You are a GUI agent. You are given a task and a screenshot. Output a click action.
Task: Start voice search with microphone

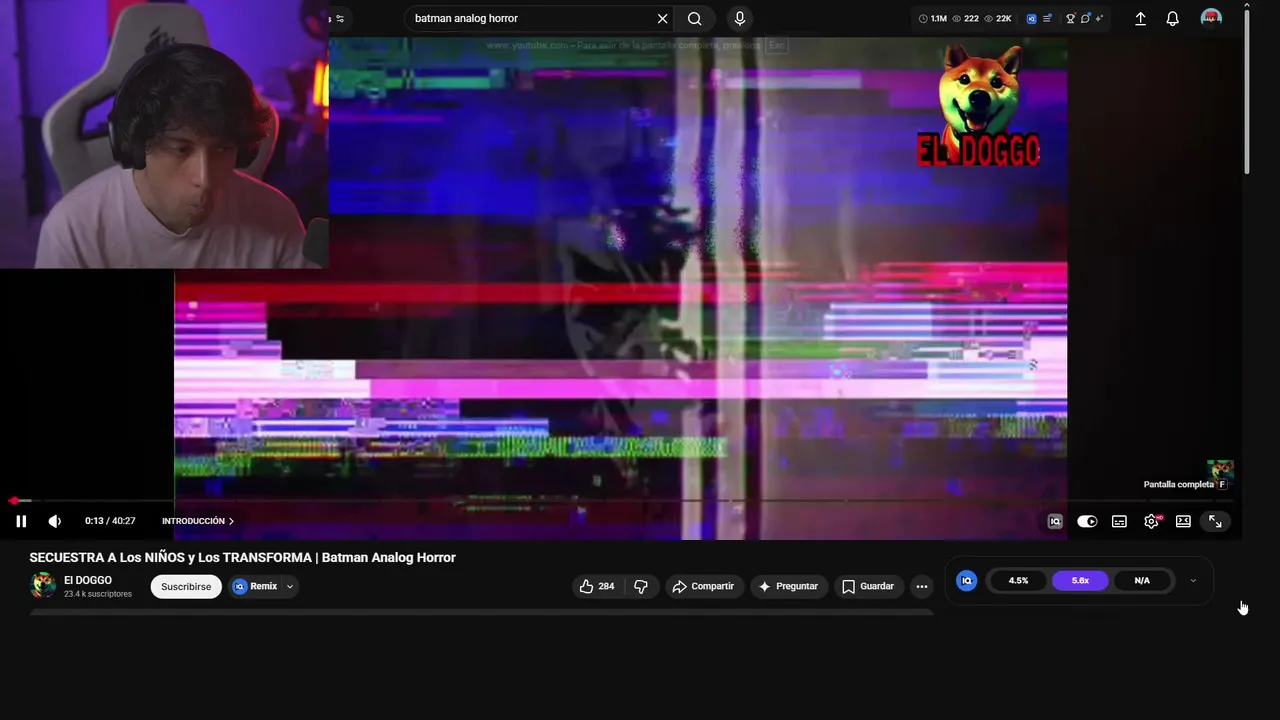tap(740, 18)
